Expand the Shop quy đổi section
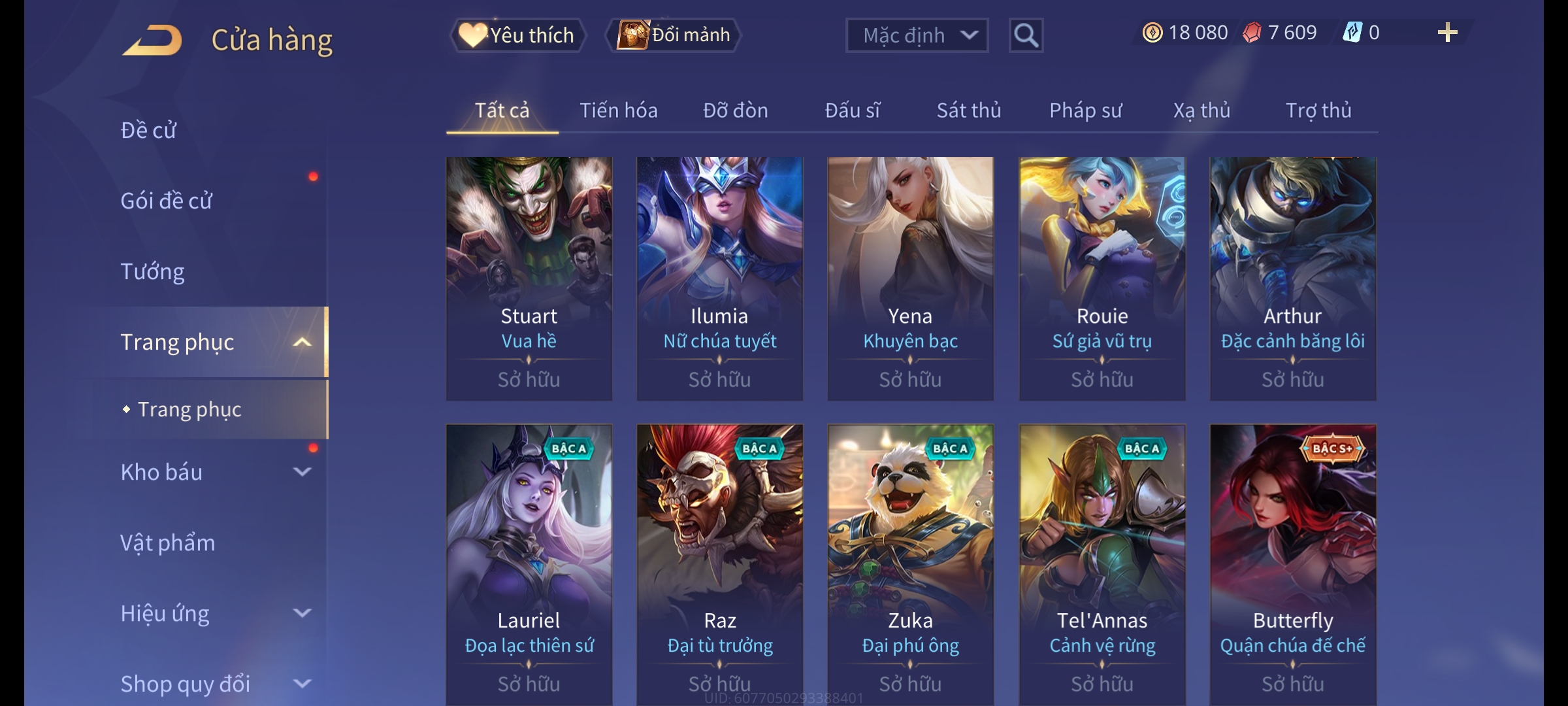 coord(302,684)
